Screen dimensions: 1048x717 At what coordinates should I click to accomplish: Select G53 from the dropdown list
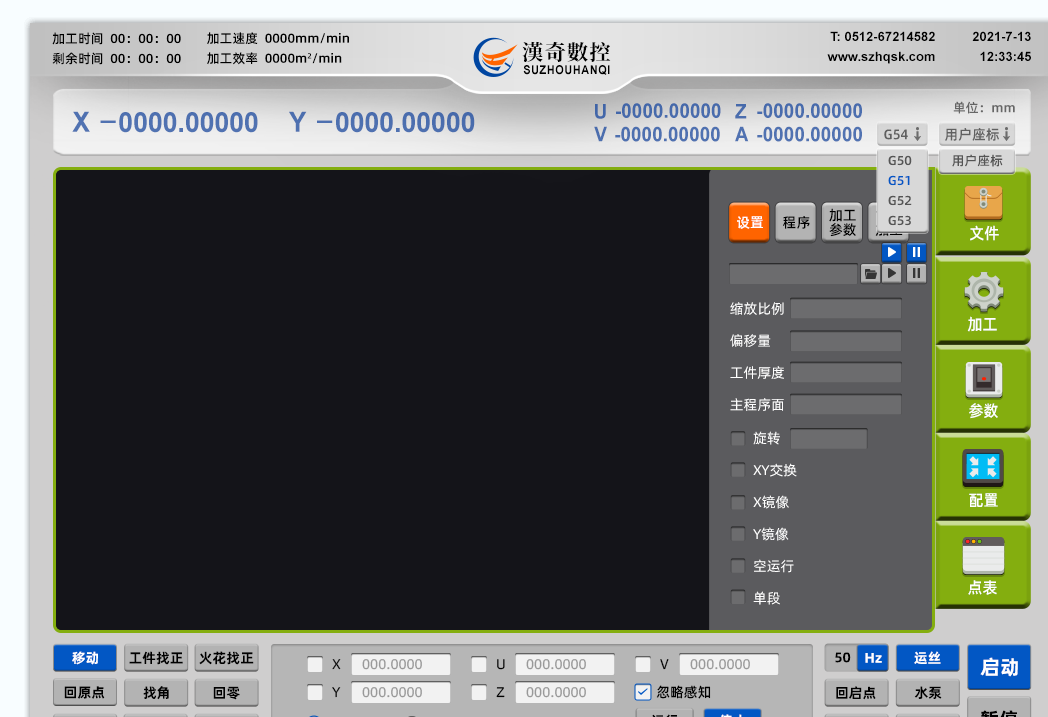click(x=900, y=221)
